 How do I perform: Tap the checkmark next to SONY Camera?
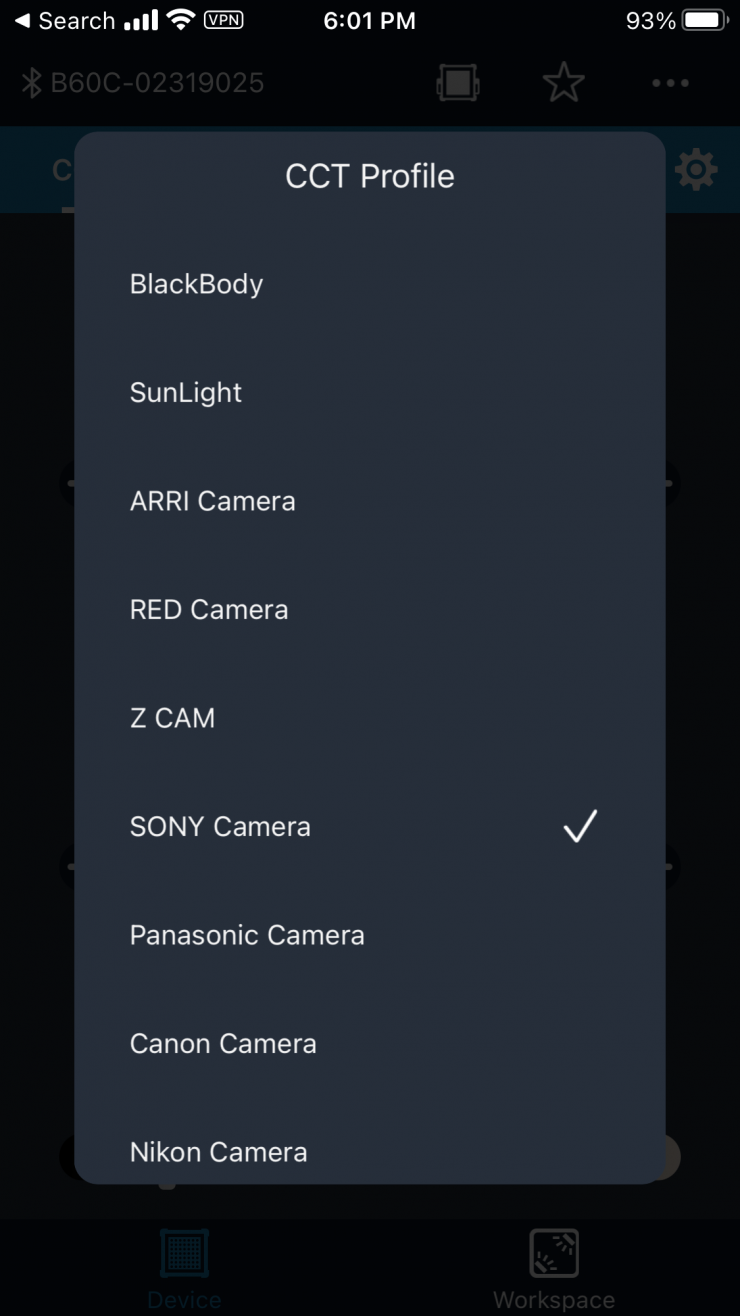[x=580, y=826]
